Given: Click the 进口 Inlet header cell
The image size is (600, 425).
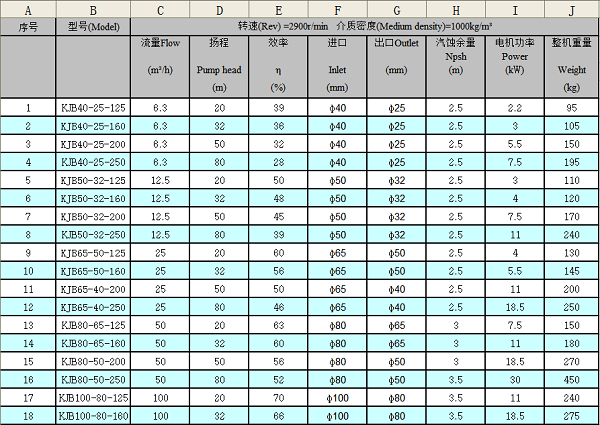Looking at the screenshot, I should click(338, 65).
